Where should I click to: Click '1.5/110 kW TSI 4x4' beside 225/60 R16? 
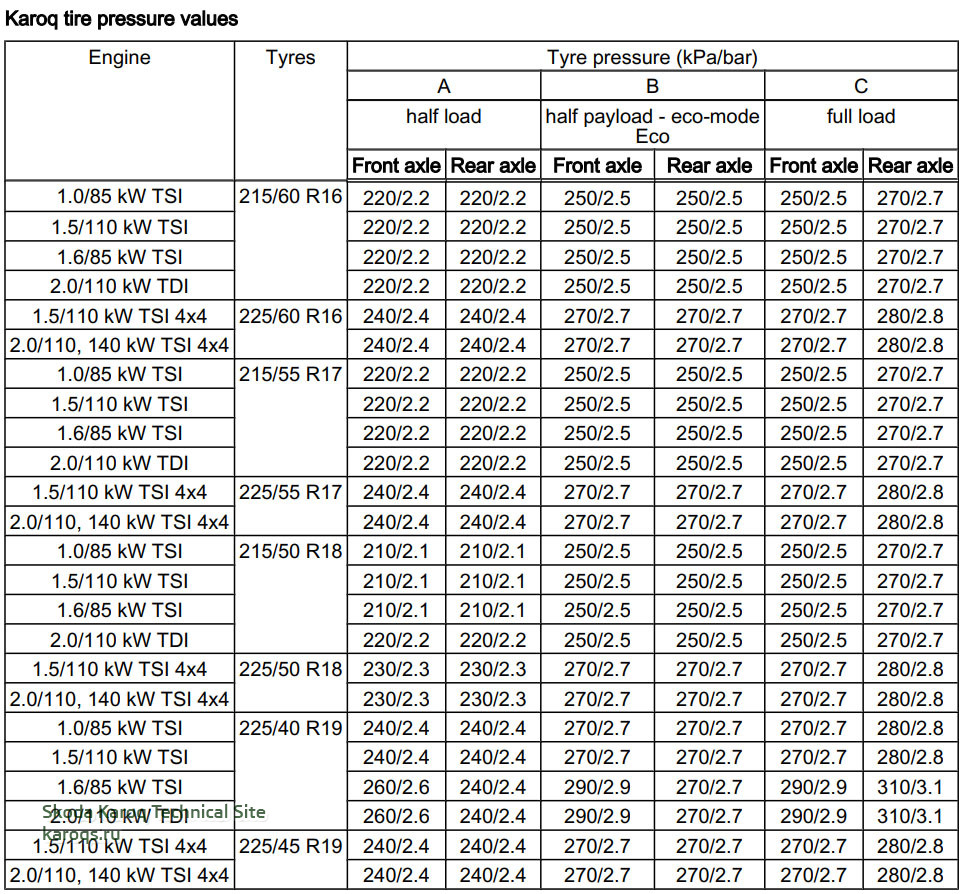click(119, 316)
